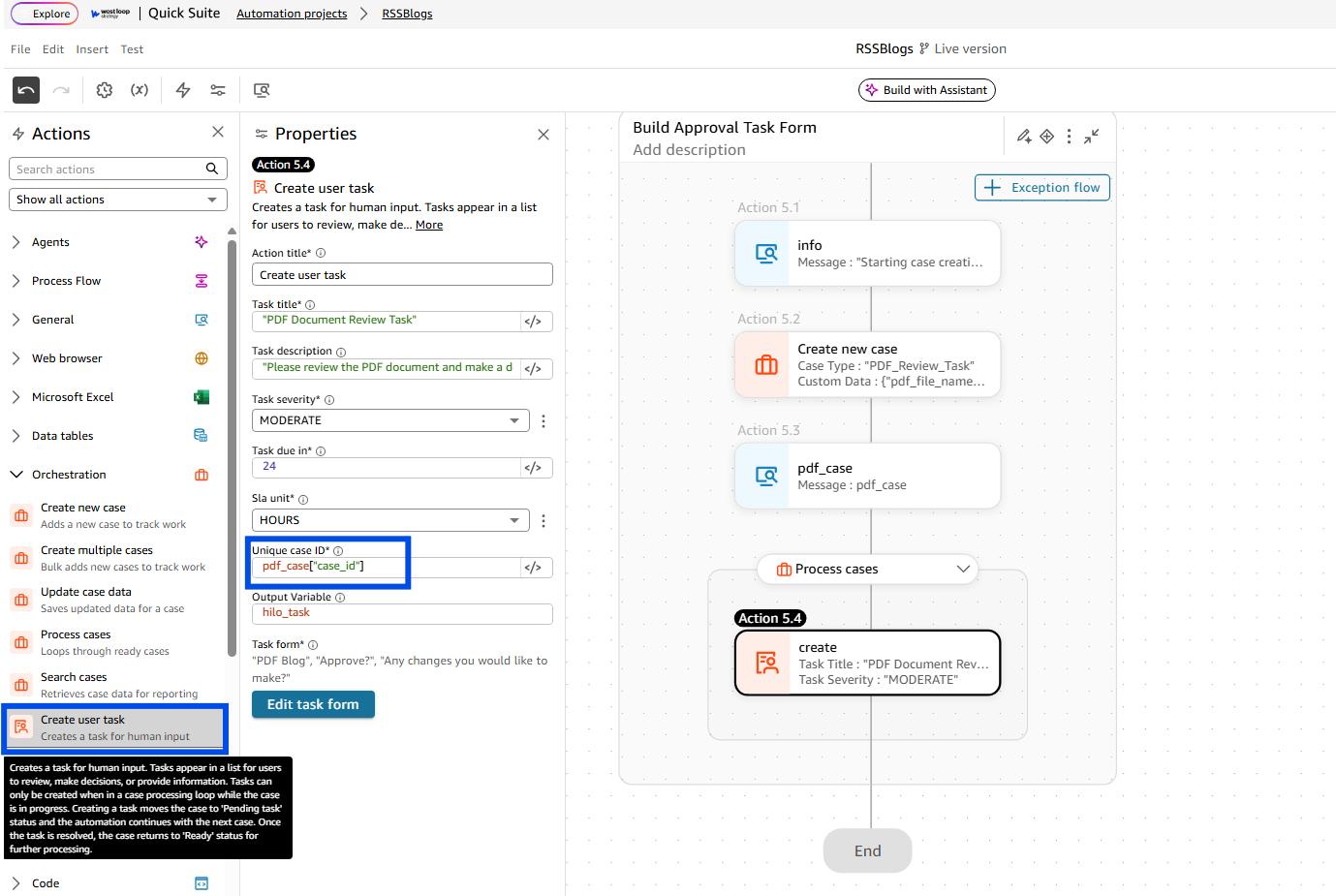Toggle expression editor for Task title

533,322
